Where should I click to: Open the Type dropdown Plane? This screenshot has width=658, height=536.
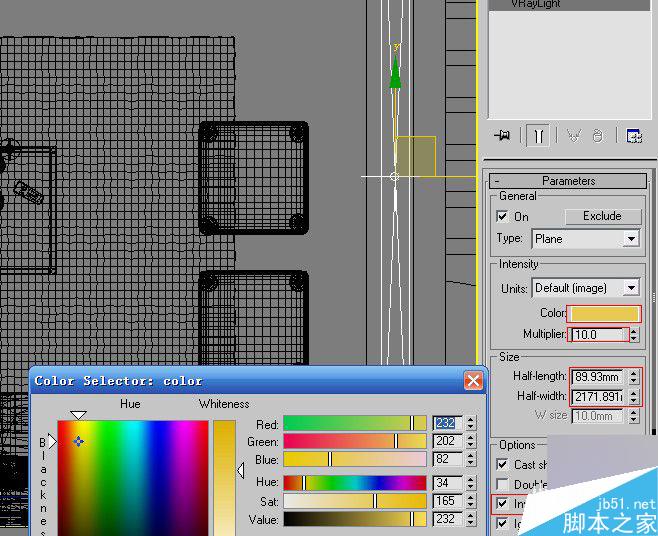586,239
